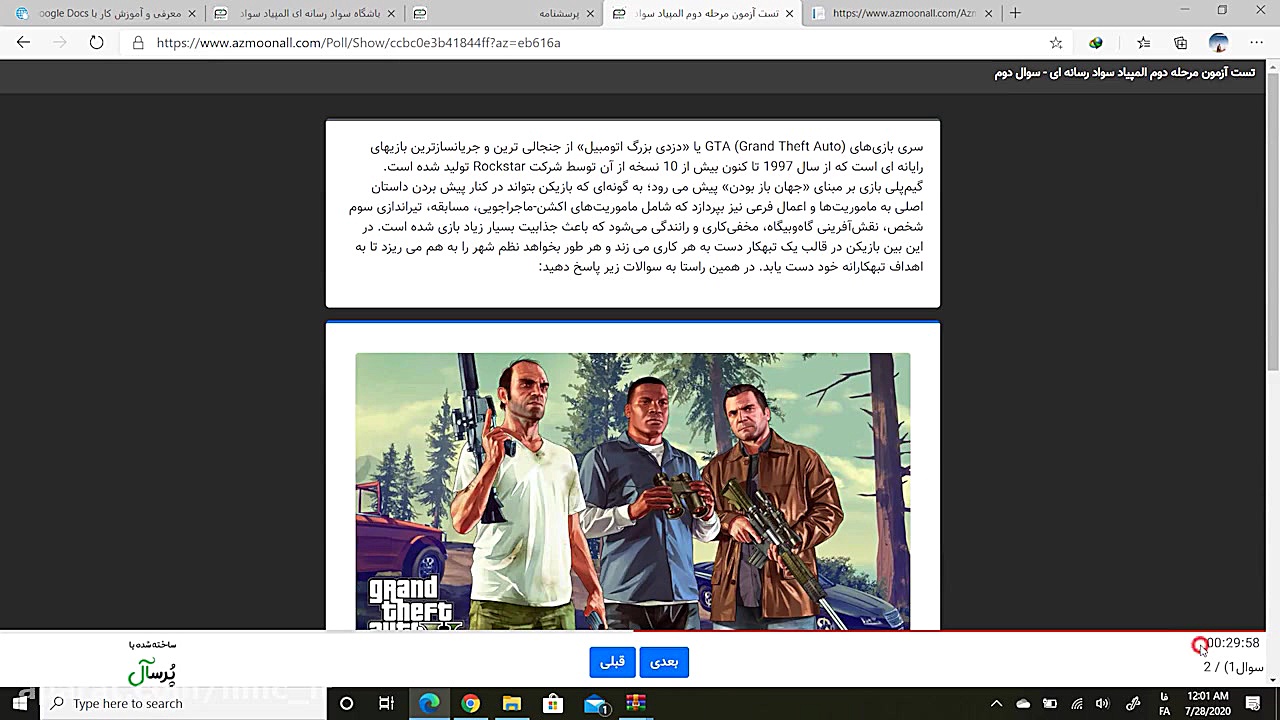Expand hidden icons in system tray

[997, 703]
